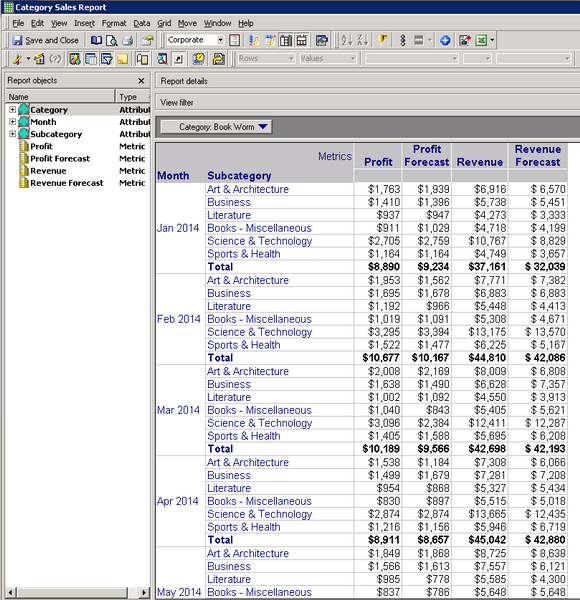This screenshot has width=580, height=600.
Task: Sort ascending with A-Z icon
Action: [x=347, y=40]
